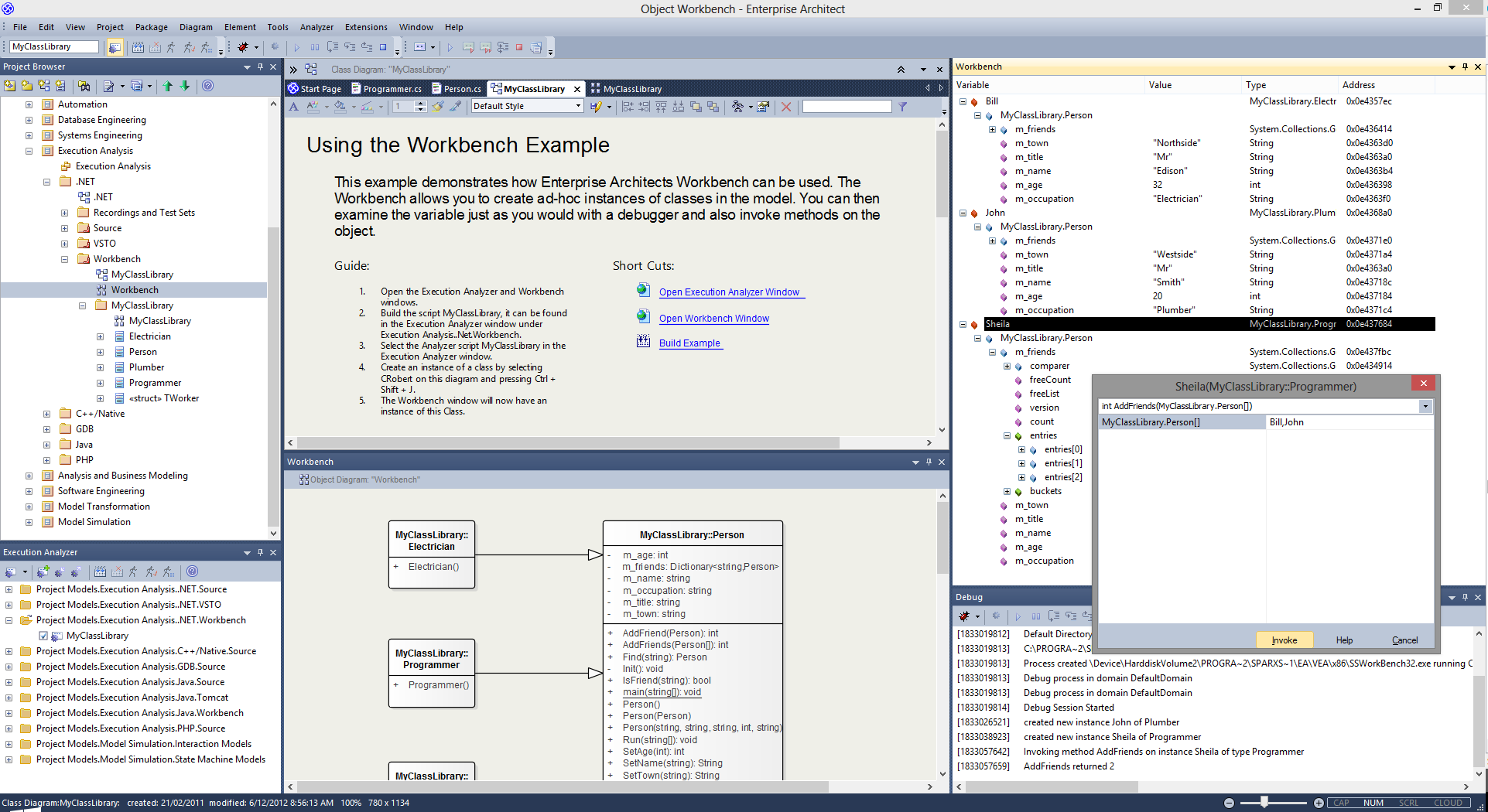This screenshot has width=1488, height=812.
Task: Open the Analyzer menu
Action: click(x=316, y=27)
